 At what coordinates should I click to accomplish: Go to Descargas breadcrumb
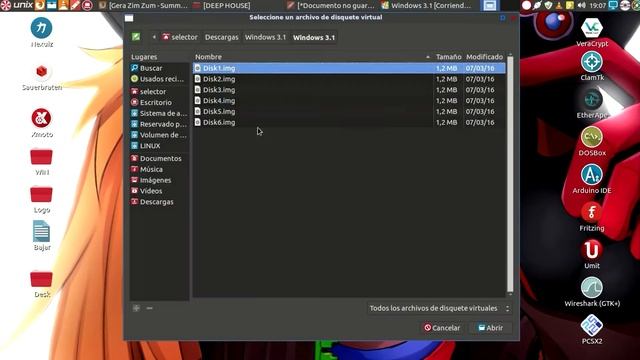click(221, 37)
